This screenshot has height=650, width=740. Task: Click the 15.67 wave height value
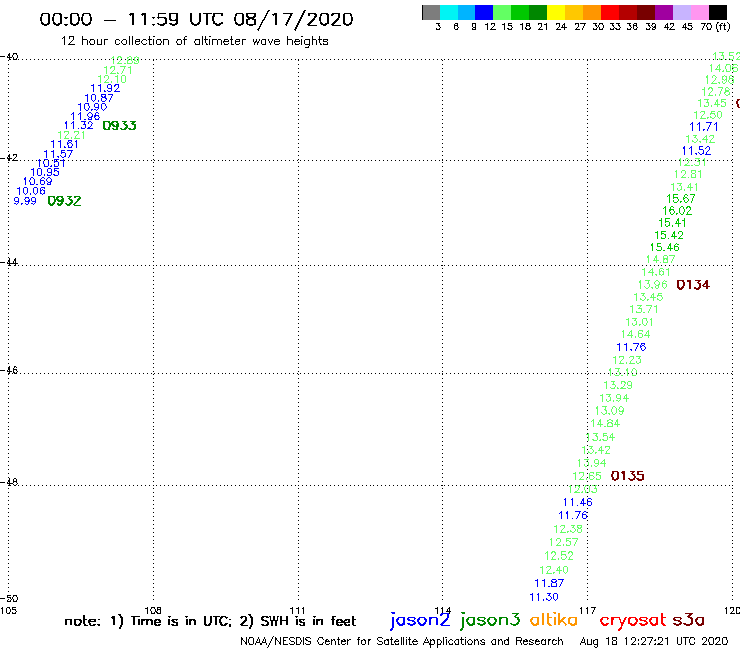pos(681,199)
